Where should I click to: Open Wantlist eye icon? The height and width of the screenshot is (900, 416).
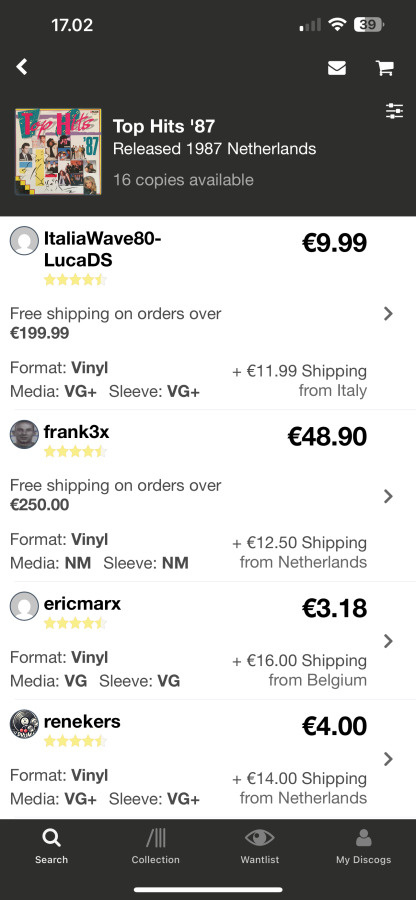tap(259, 839)
